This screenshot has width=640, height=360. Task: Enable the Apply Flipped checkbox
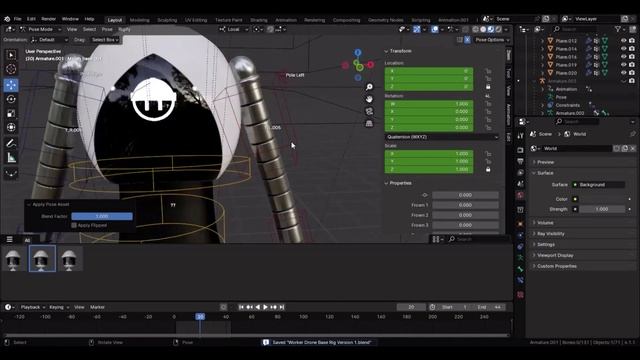(x=74, y=225)
